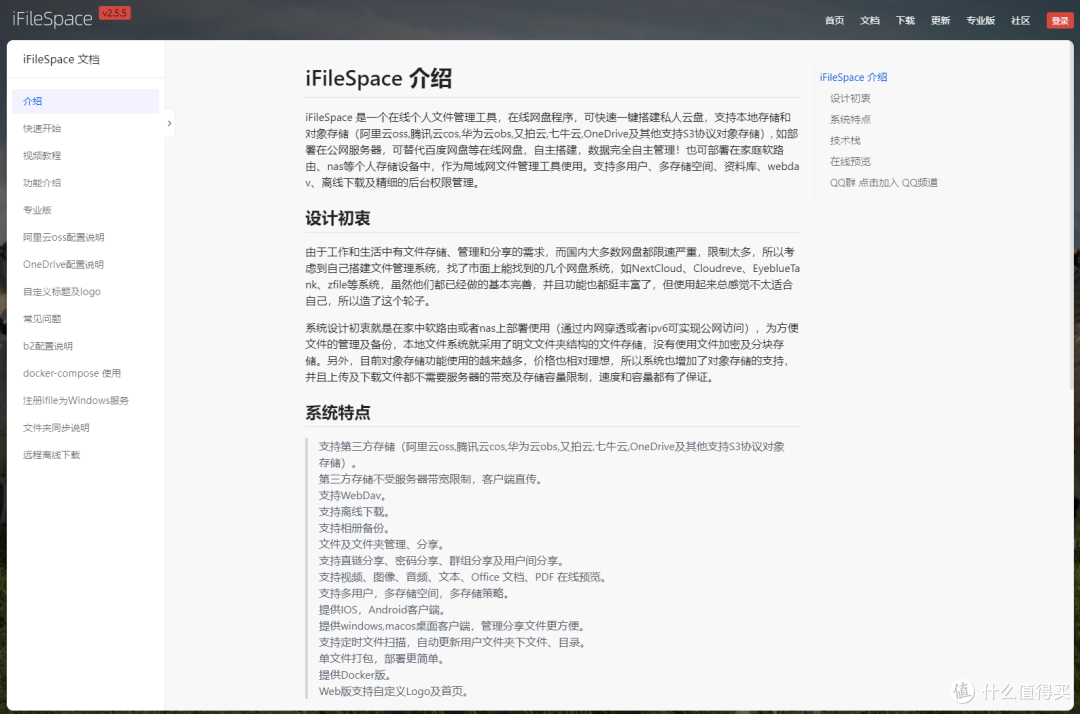Jump to 设计初衷 using the table of contents
Screen dimensions: 1080x714
point(850,97)
